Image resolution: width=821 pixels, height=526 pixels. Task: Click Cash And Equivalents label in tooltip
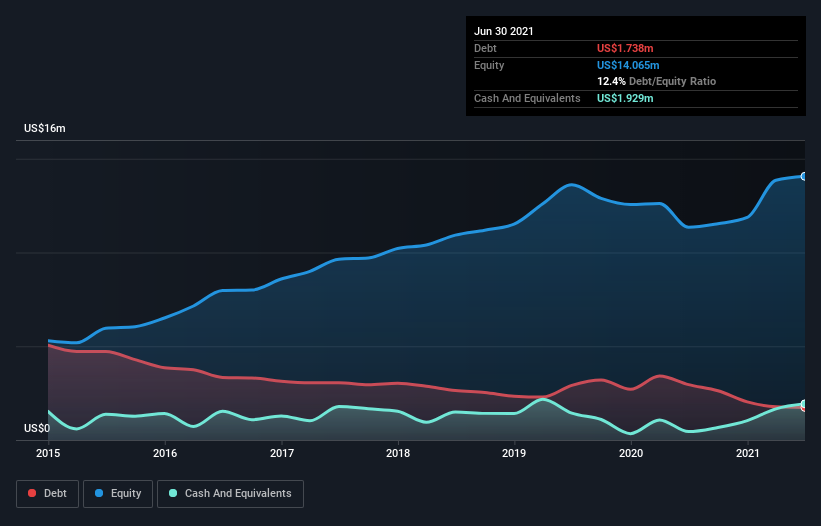point(527,98)
